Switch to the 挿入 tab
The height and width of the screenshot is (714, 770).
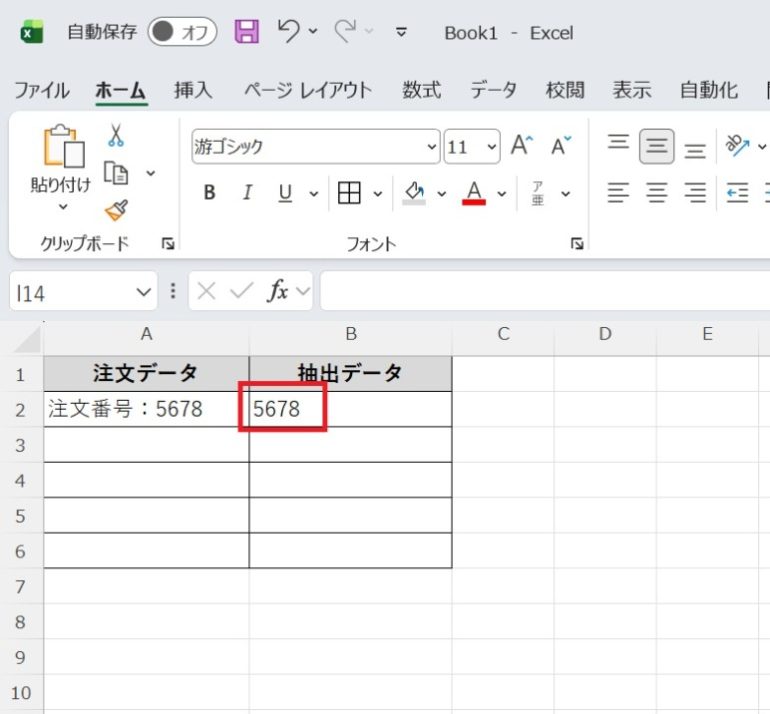point(193,90)
